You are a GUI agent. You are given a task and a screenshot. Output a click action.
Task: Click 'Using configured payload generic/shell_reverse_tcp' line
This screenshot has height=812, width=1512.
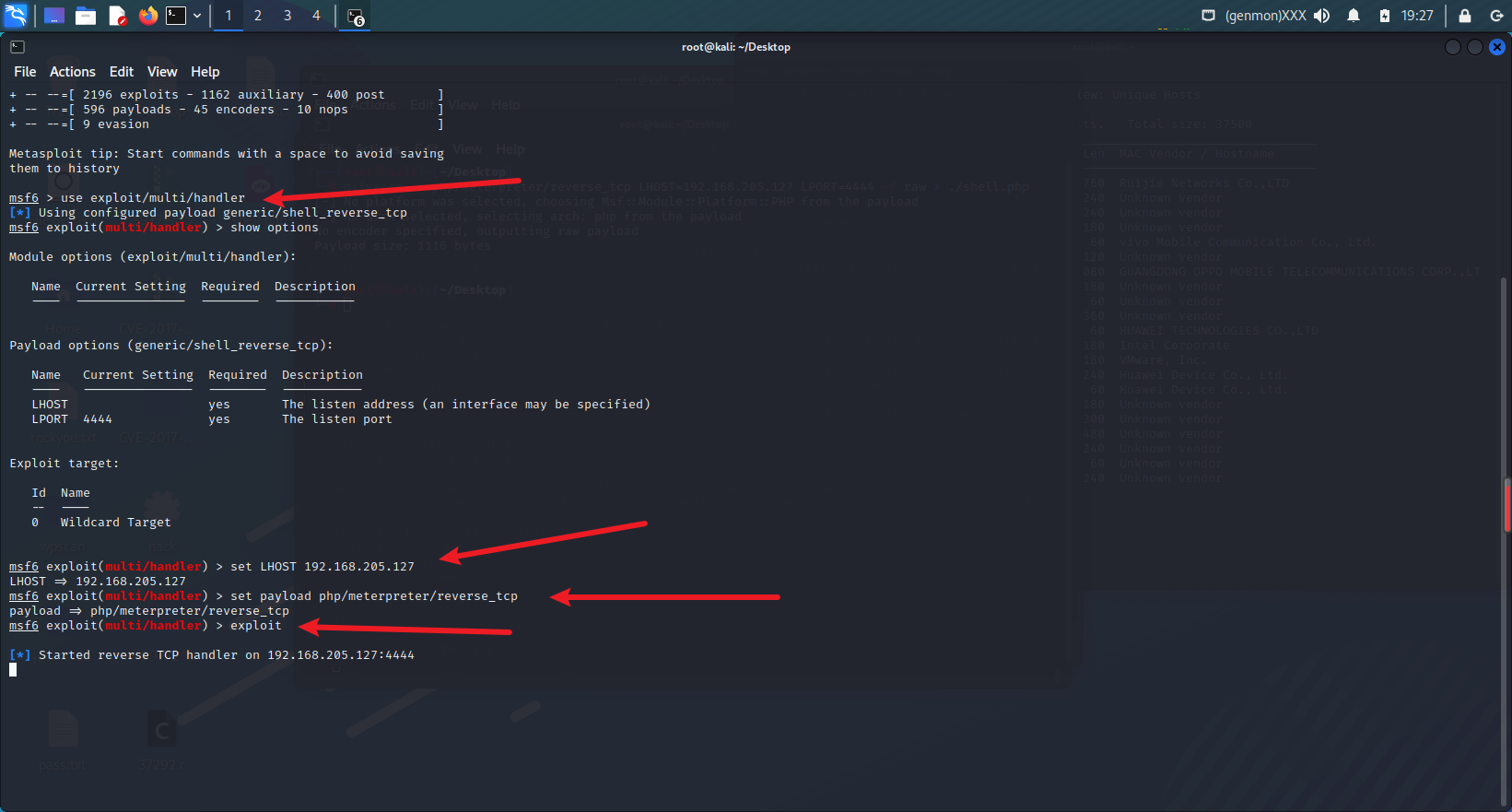tap(208, 213)
